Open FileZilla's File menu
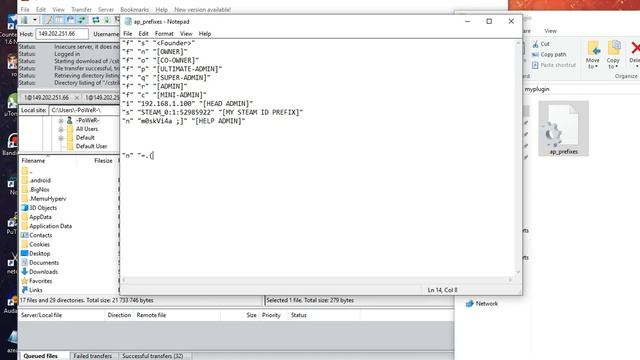Viewport: 640px width, 360px height. [x=25, y=9]
